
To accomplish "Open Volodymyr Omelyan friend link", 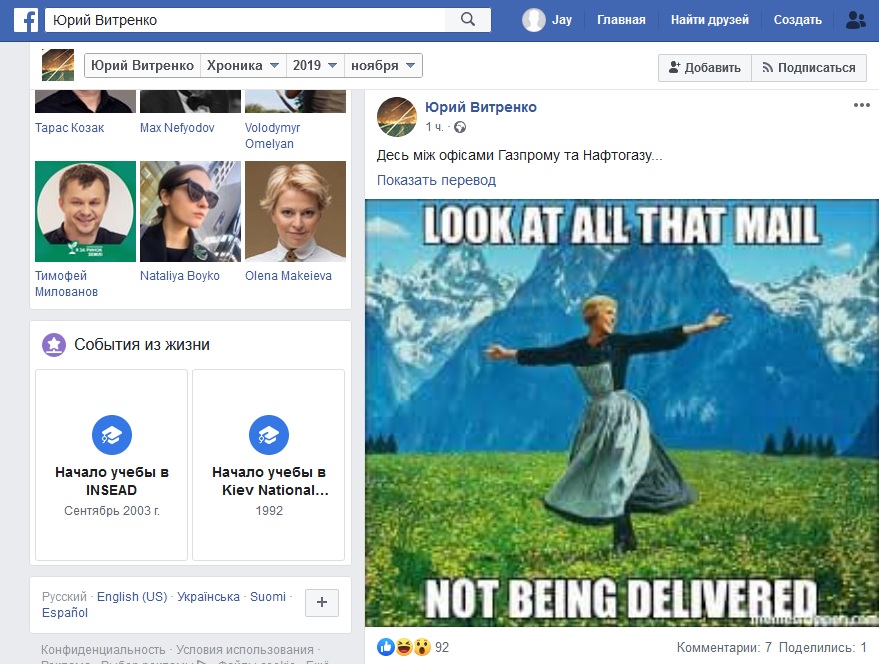I will [x=272, y=136].
